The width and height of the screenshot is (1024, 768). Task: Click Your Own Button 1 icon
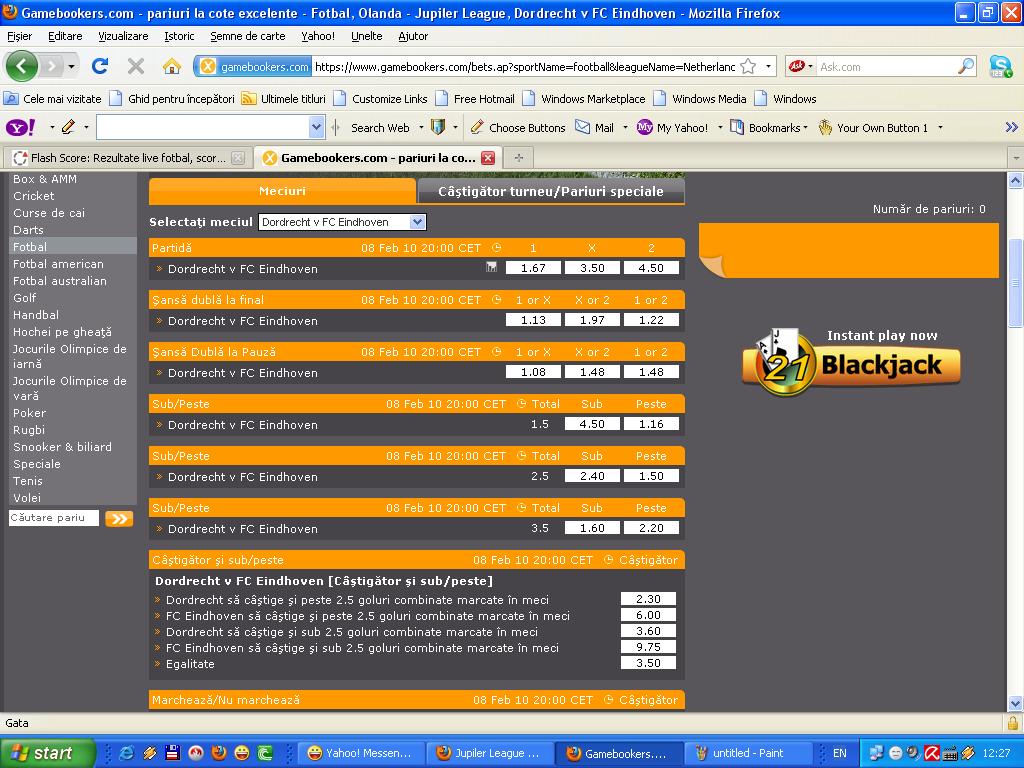pos(825,127)
